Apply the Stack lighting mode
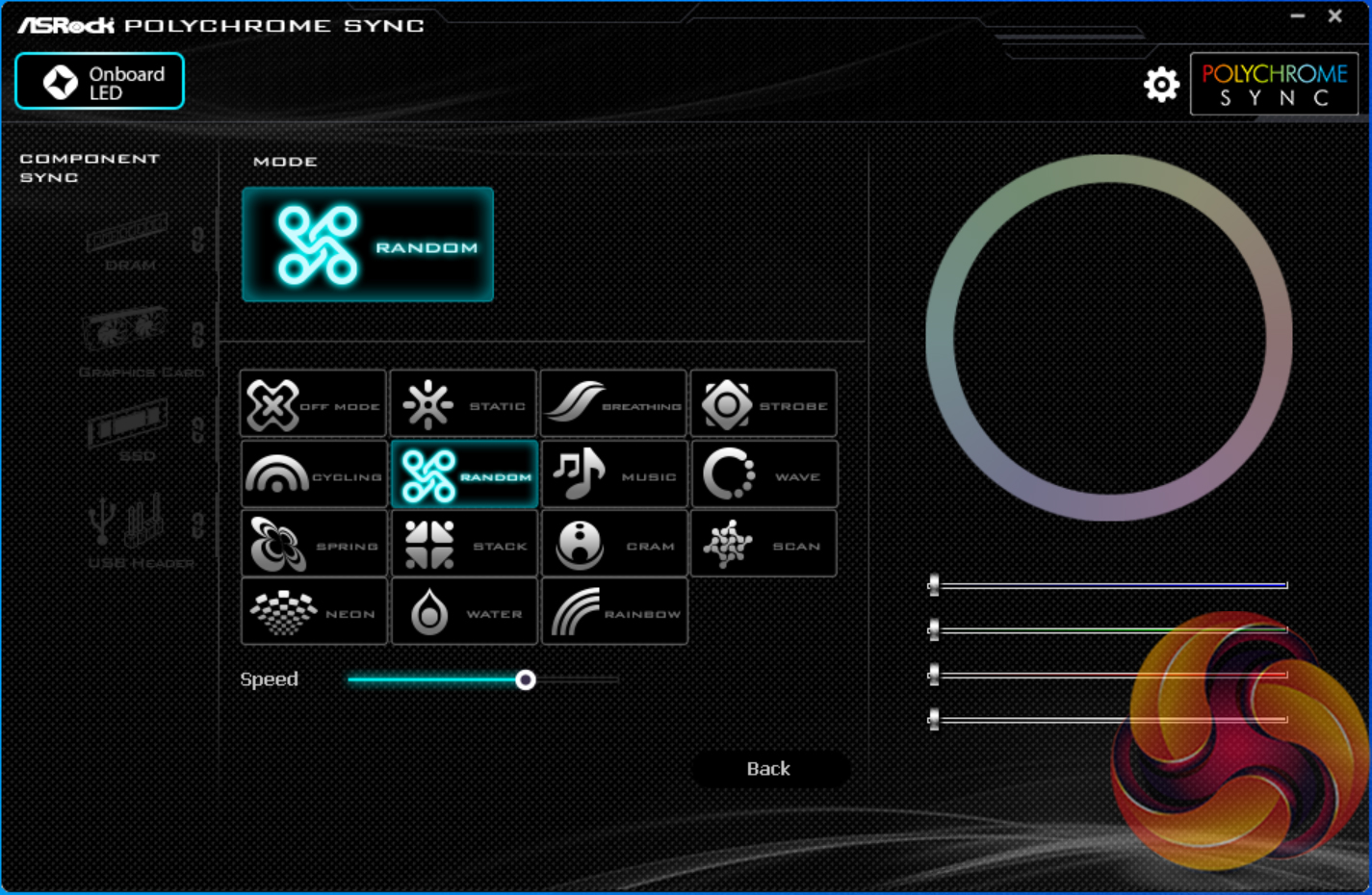The image size is (1372, 895). (464, 544)
